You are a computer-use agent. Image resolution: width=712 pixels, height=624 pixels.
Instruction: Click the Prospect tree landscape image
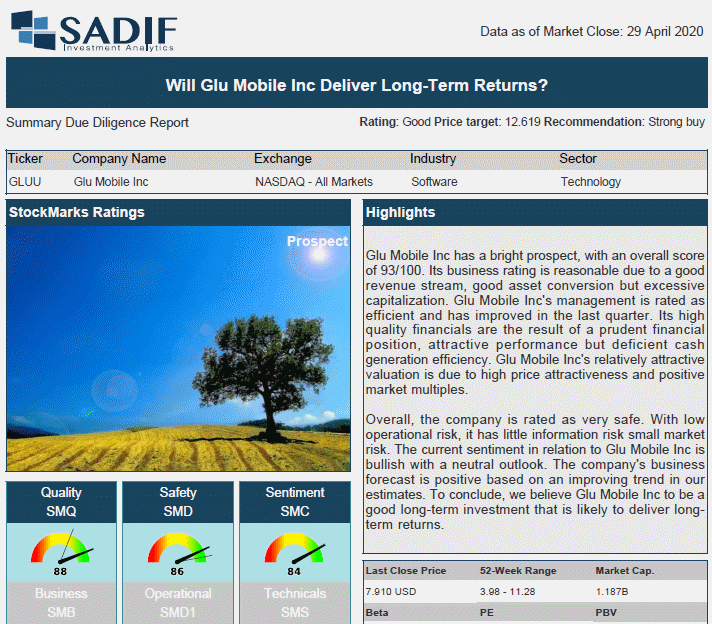tap(178, 348)
